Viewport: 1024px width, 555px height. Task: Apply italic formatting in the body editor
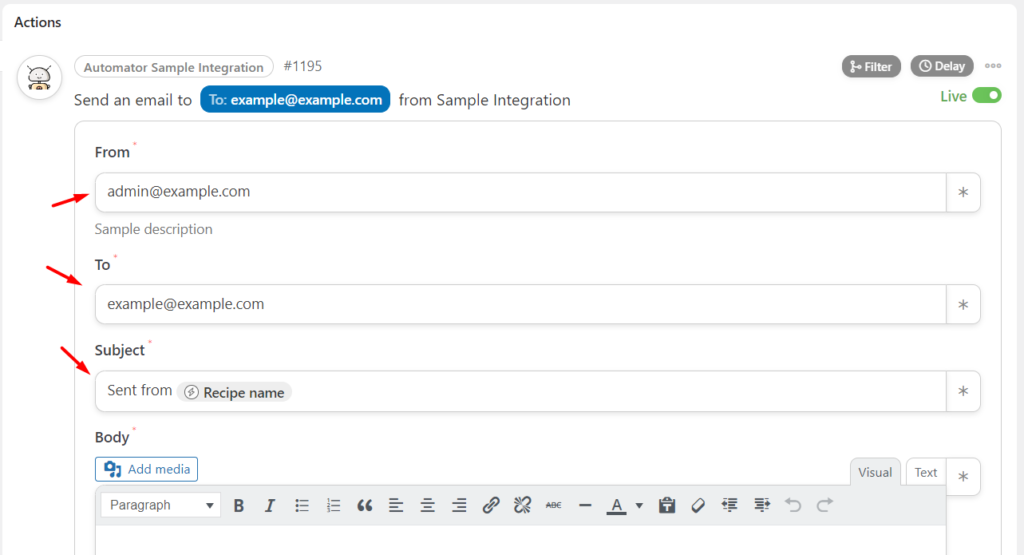270,506
